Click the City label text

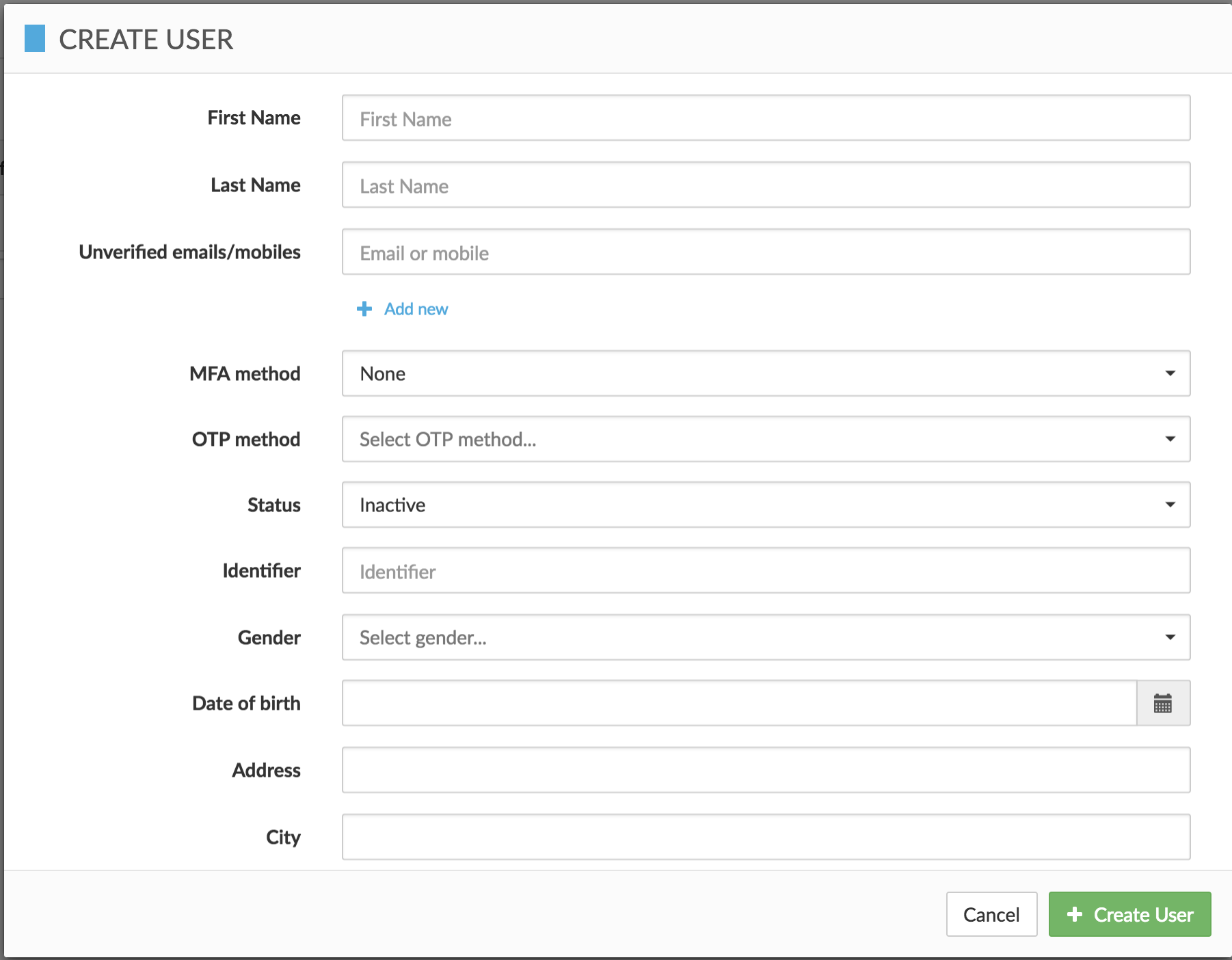coord(283,838)
